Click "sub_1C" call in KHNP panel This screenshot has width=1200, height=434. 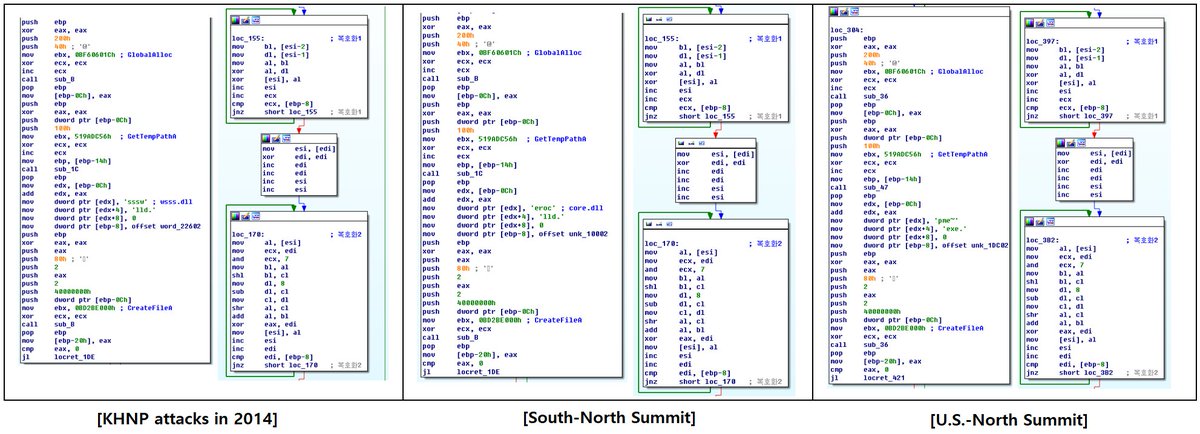67,169
